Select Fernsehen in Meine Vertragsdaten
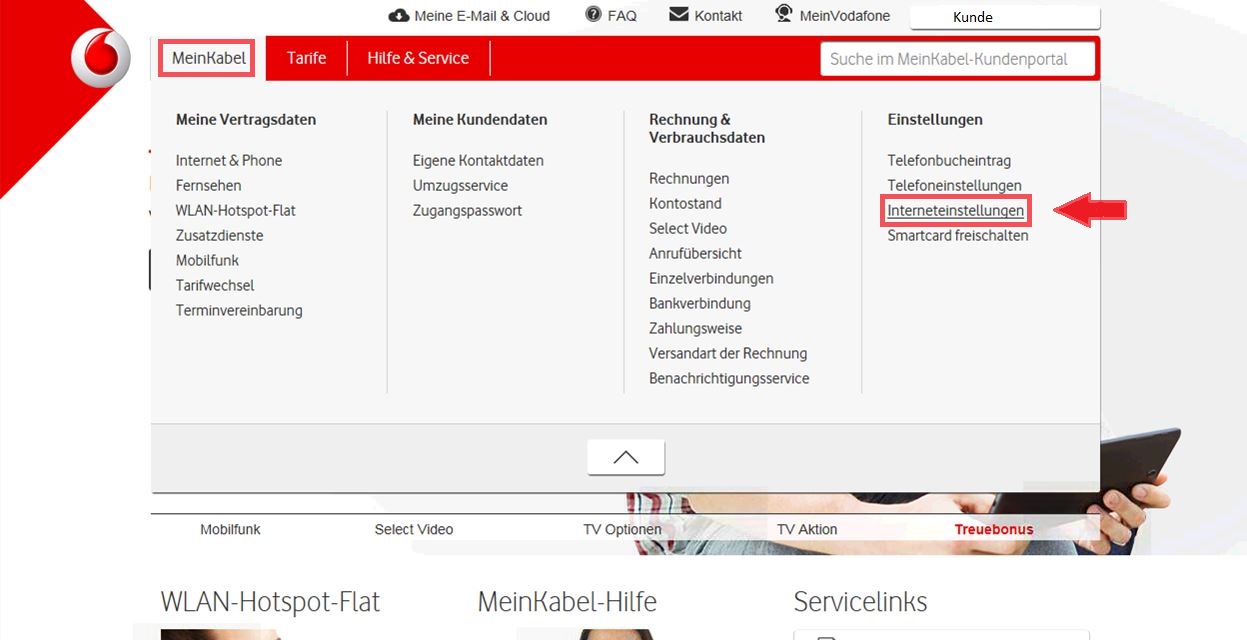The image size is (1247, 640). [x=208, y=185]
